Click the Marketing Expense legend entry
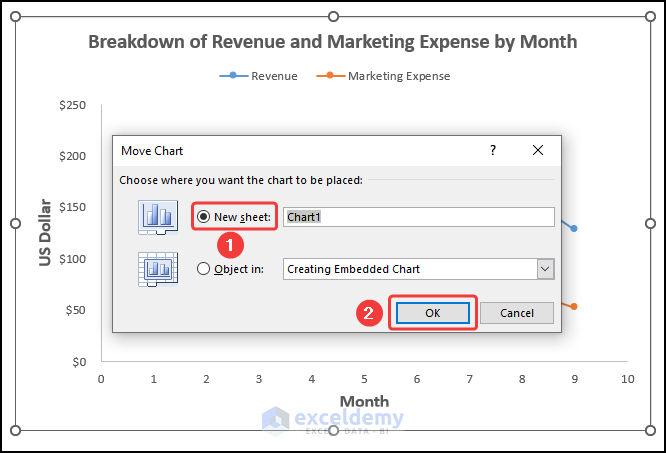Screen dimensions: 666x453 [x=398, y=76]
